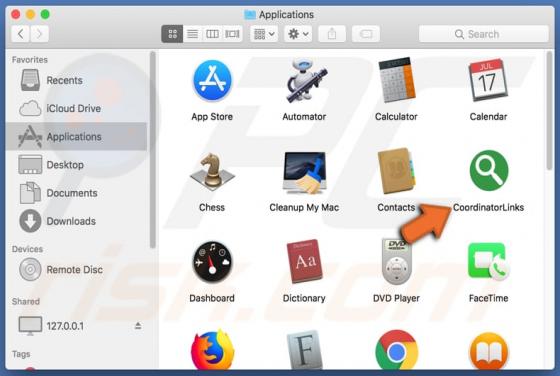Go forward with the right chevron
The height and width of the screenshot is (376, 560).
point(39,34)
